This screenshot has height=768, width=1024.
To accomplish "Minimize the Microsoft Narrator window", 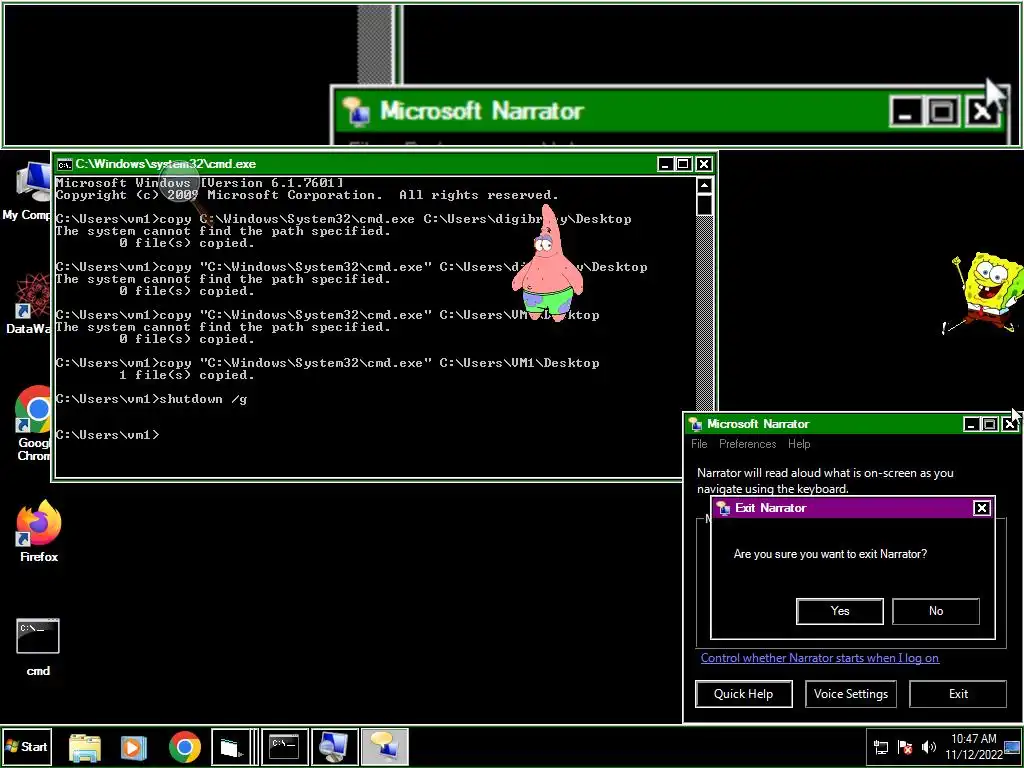I will tap(971, 424).
